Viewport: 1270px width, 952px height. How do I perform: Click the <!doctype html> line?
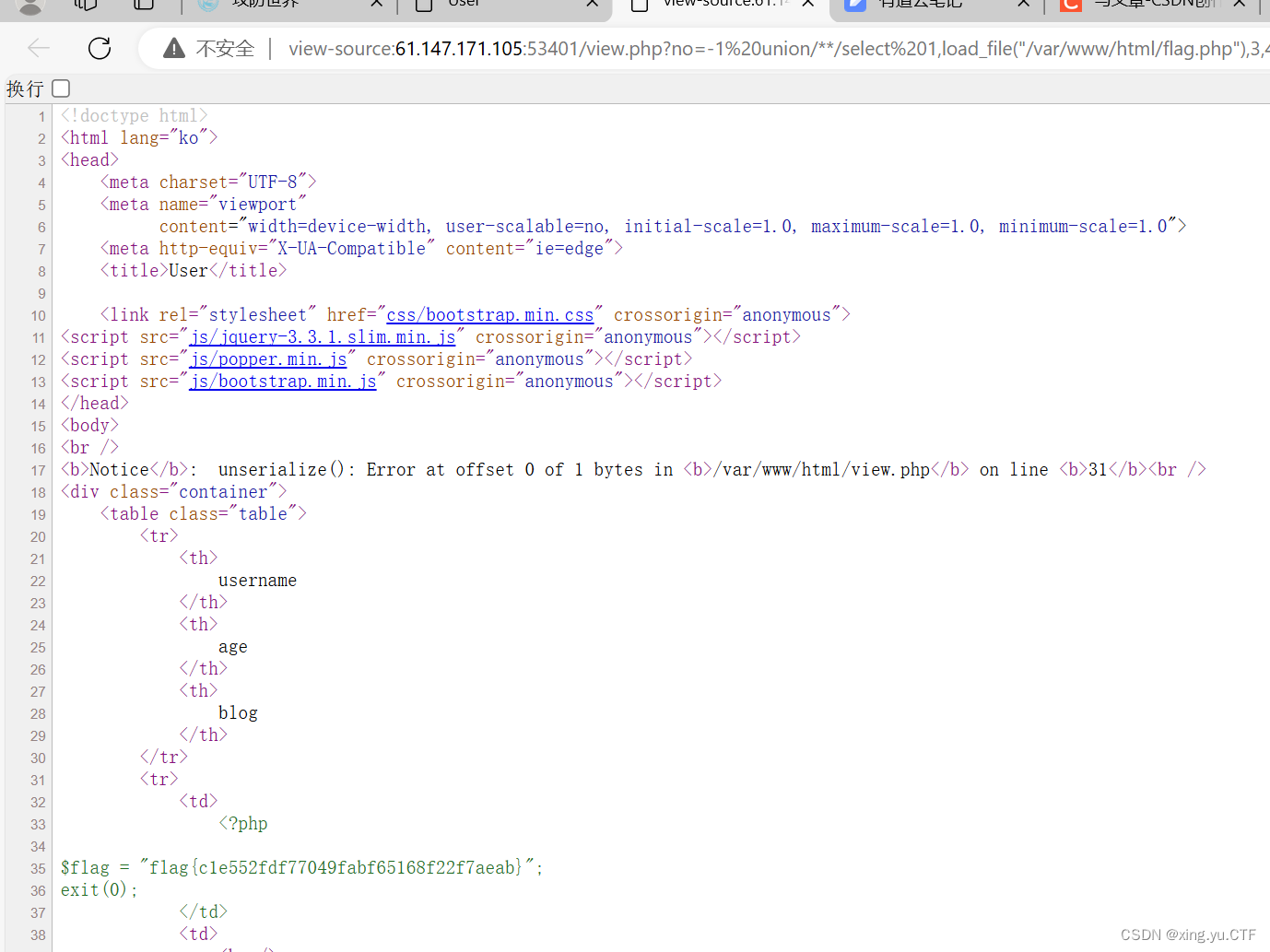tap(135, 116)
